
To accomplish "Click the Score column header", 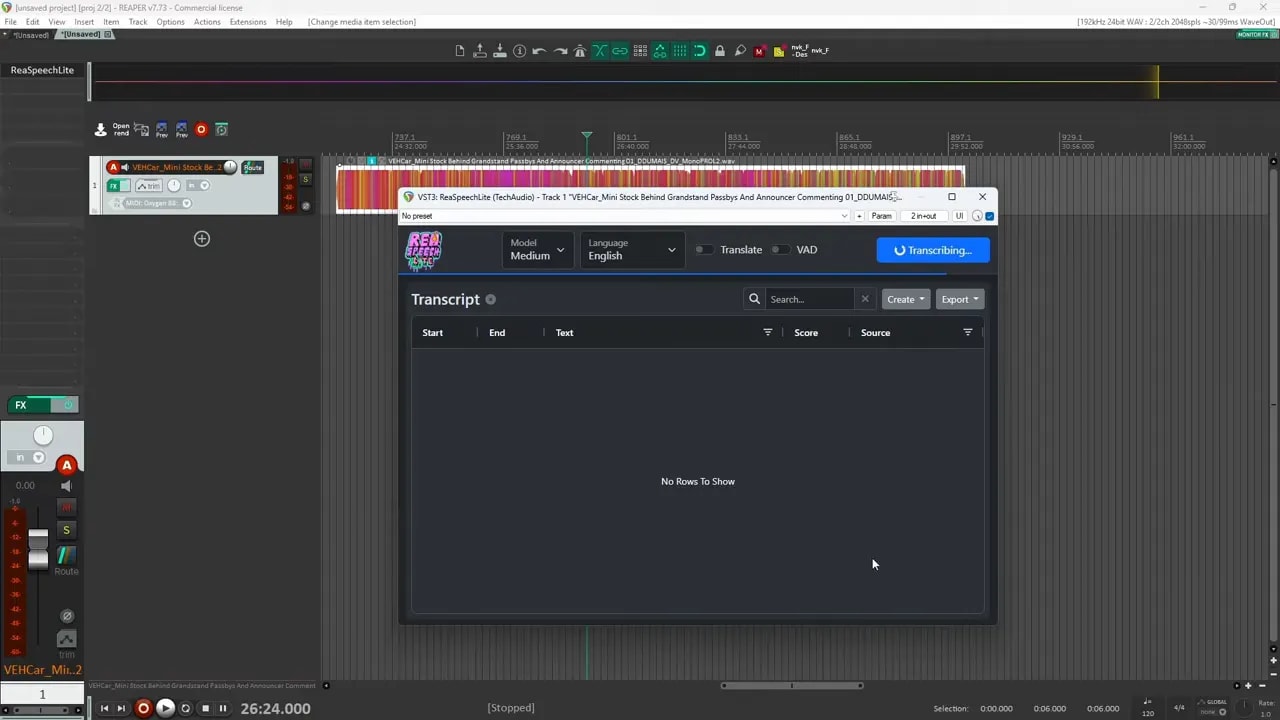I will (x=806, y=333).
